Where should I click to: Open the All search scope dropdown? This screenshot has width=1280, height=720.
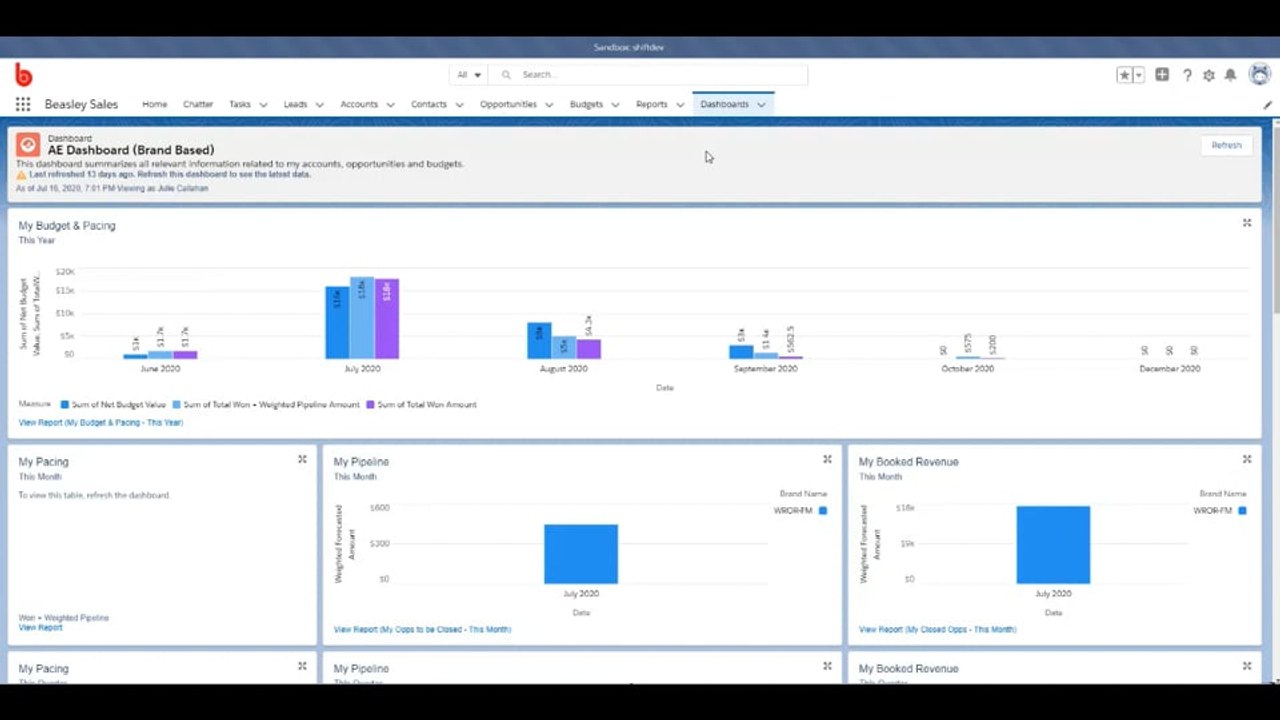click(x=469, y=75)
